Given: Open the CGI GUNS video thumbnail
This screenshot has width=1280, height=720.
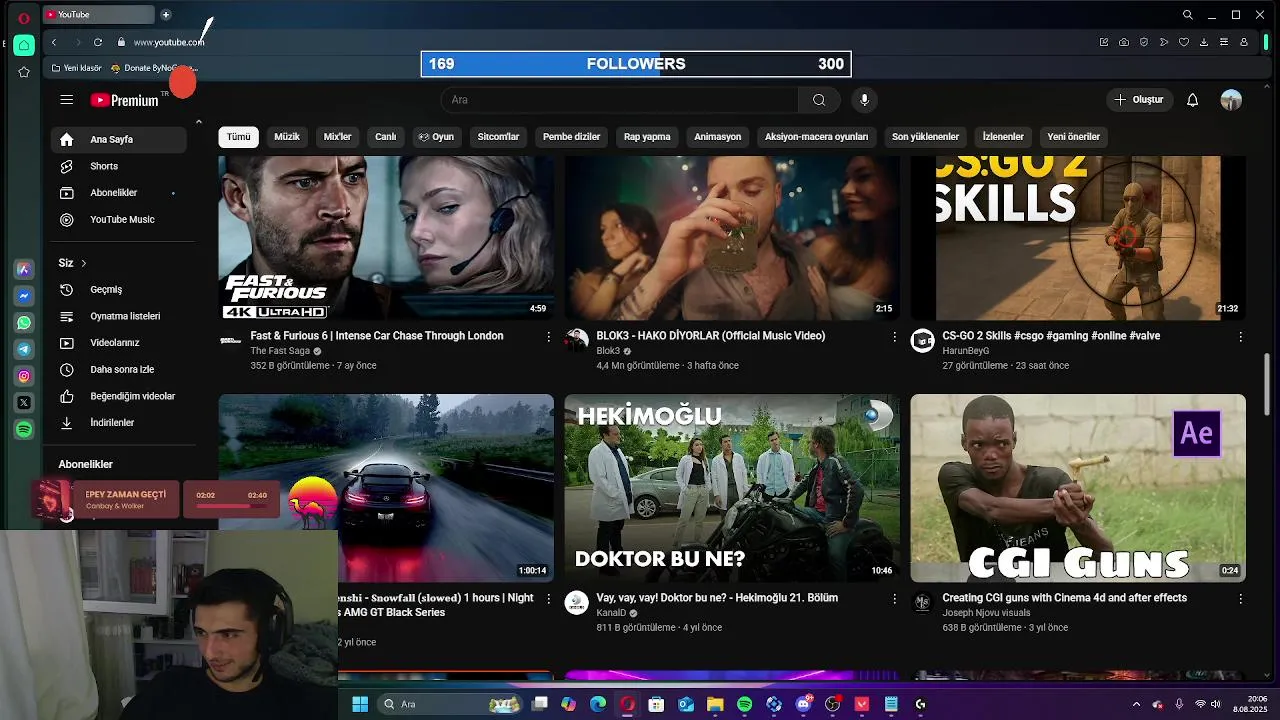Looking at the screenshot, I should point(1078,488).
